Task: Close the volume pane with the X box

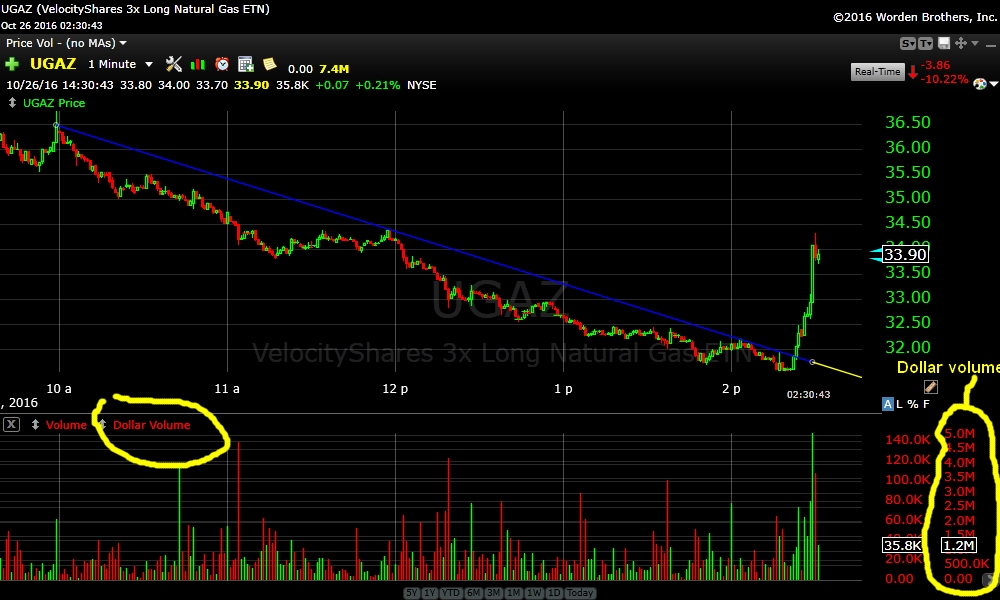Action: click(11, 425)
